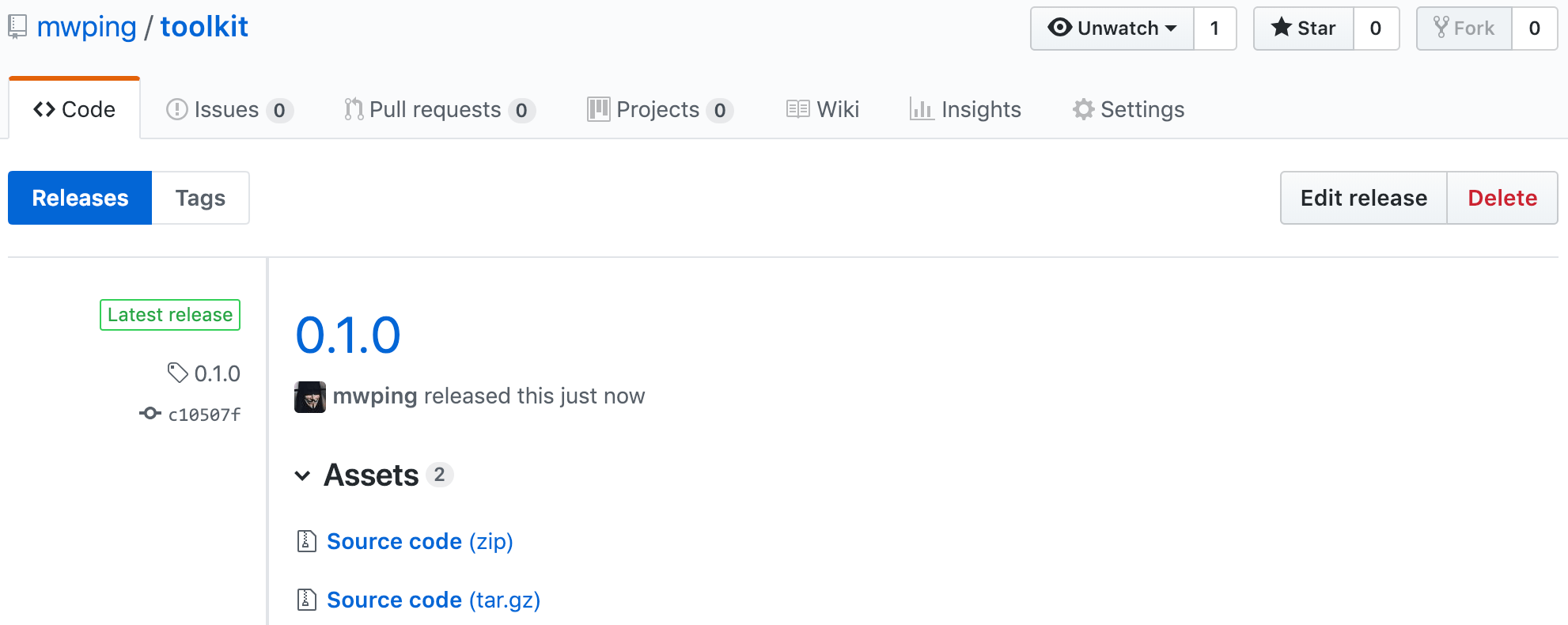Download Source code (zip) link
This screenshot has height=625, width=1568.
click(x=420, y=541)
